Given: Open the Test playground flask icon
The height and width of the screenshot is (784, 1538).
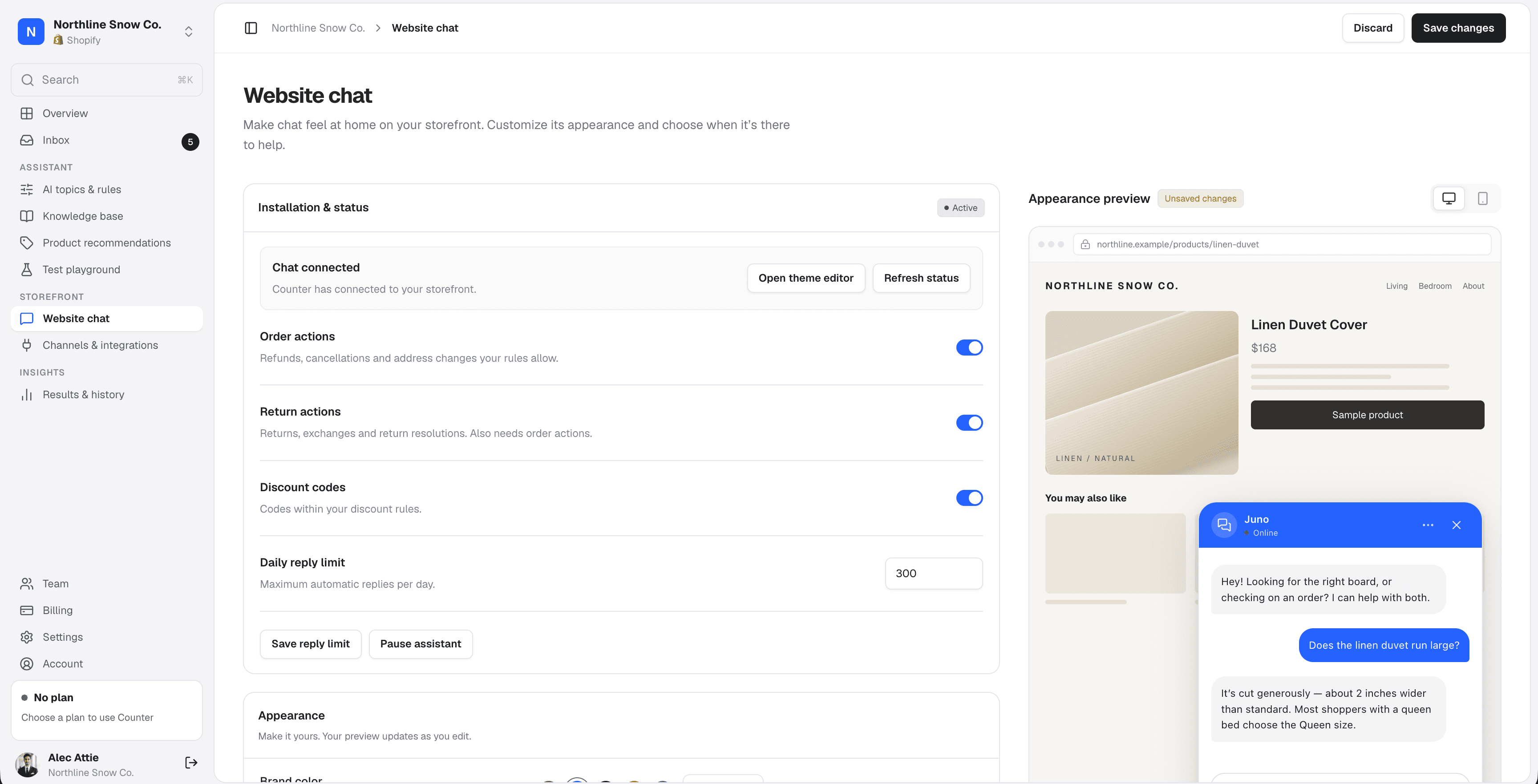Looking at the screenshot, I should pyautogui.click(x=27, y=270).
